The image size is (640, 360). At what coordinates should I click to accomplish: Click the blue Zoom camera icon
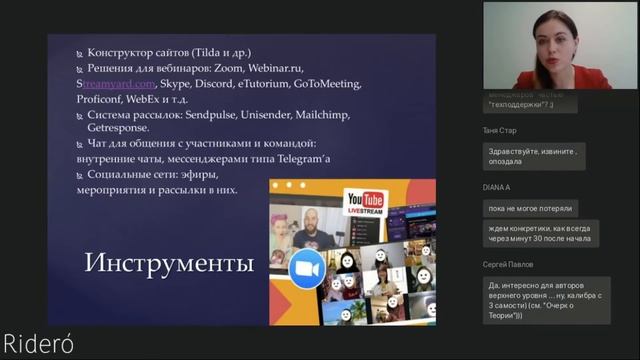pyautogui.click(x=307, y=269)
